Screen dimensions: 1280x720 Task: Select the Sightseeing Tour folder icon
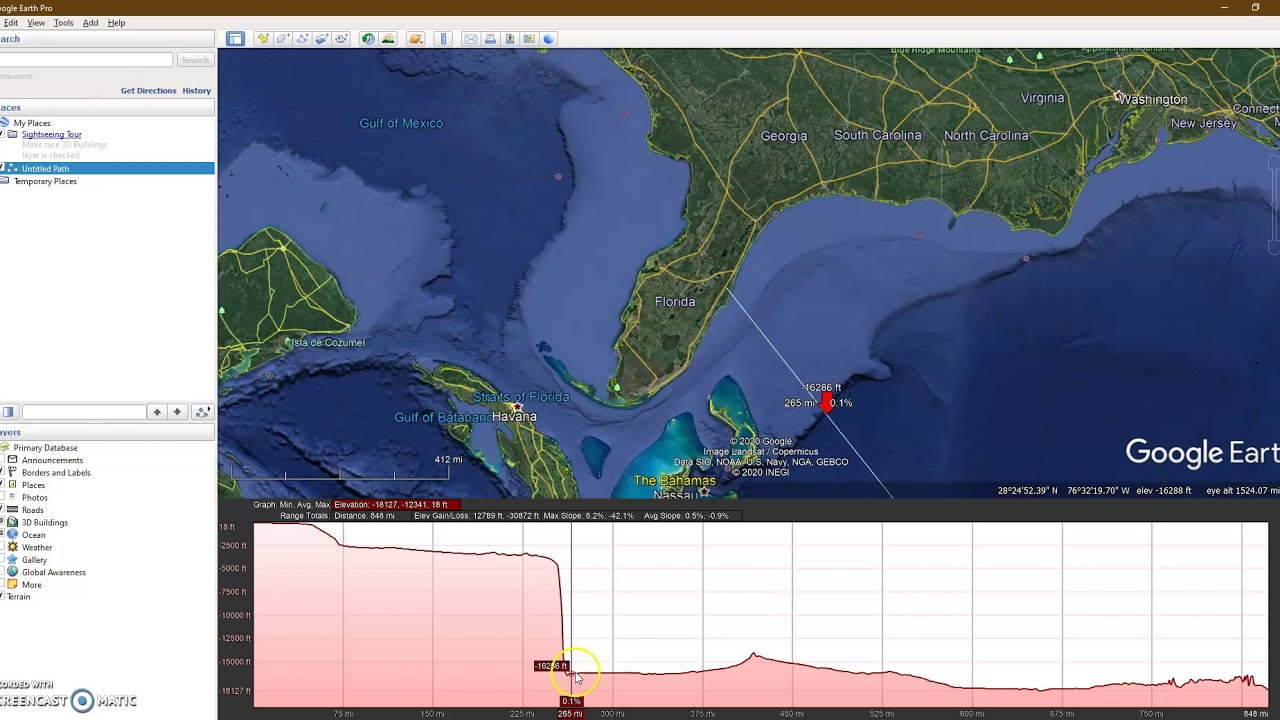[13, 134]
